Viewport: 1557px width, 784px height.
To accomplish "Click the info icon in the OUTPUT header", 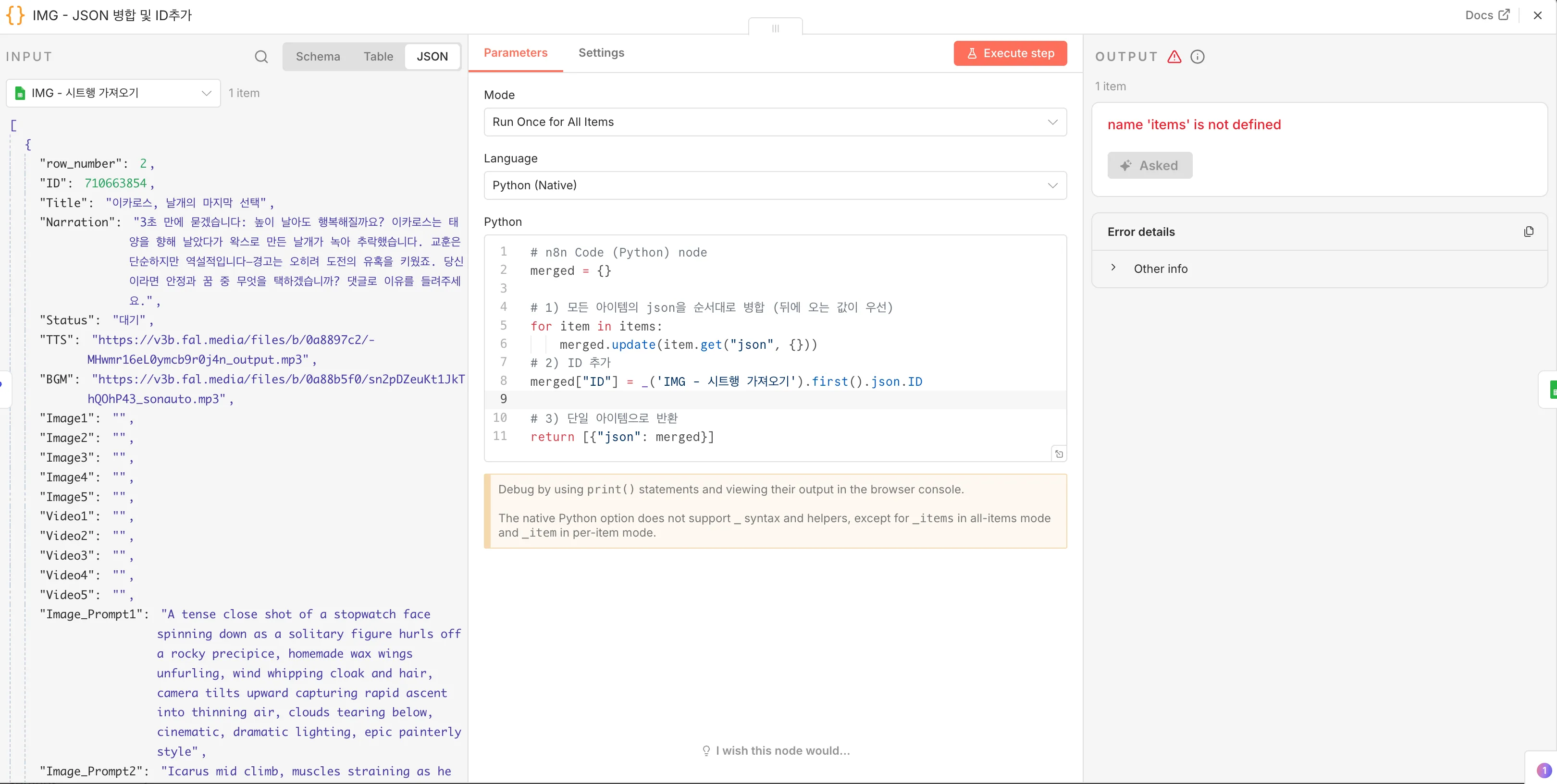I will [1198, 57].
